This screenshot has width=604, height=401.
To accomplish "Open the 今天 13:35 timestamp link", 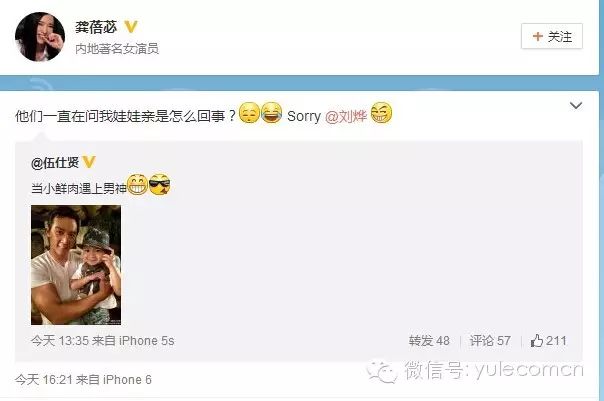I will click(60, 341).
